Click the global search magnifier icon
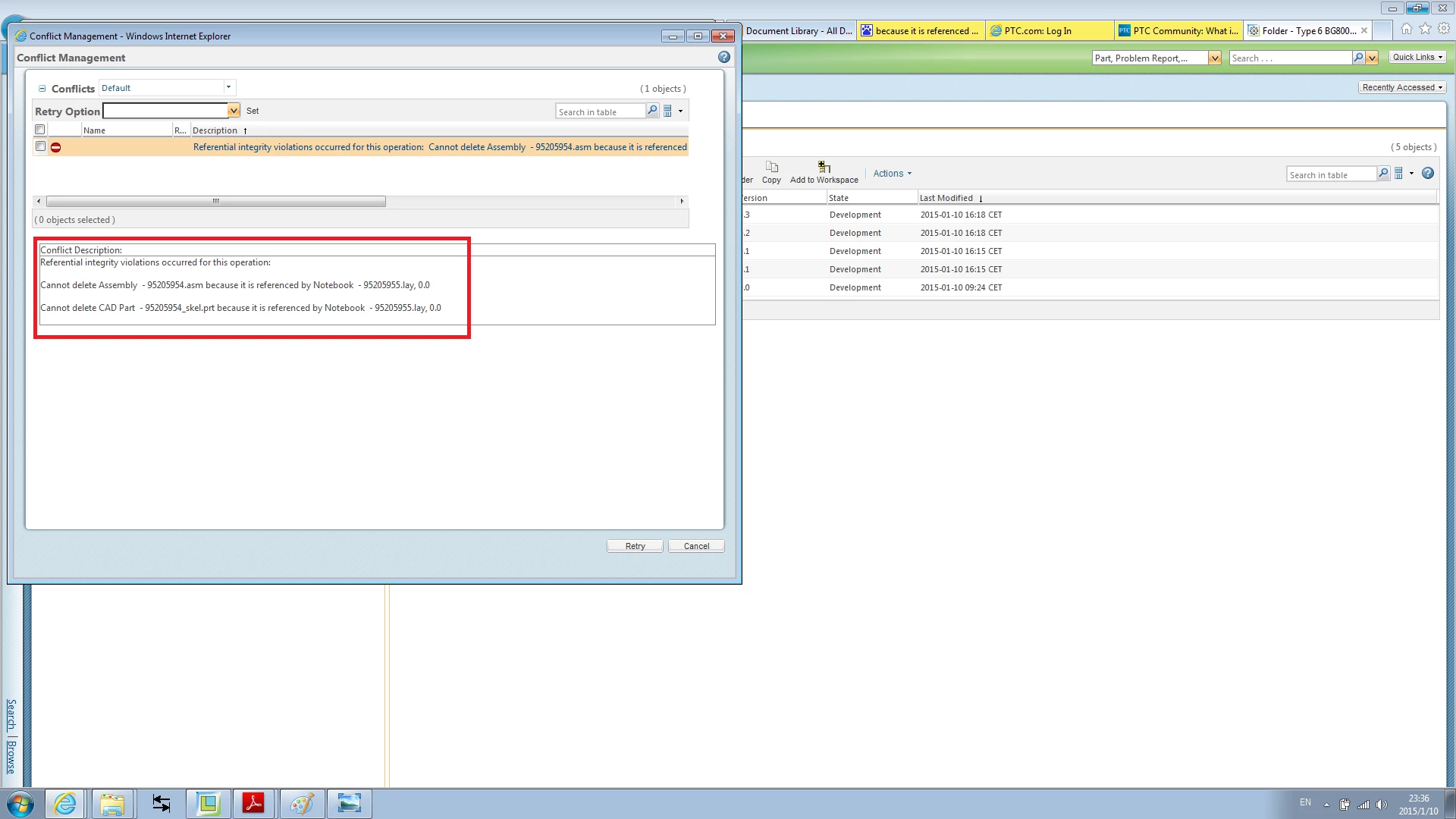The height and width of the screenshot is (819, 1456). click(1358, 58)
